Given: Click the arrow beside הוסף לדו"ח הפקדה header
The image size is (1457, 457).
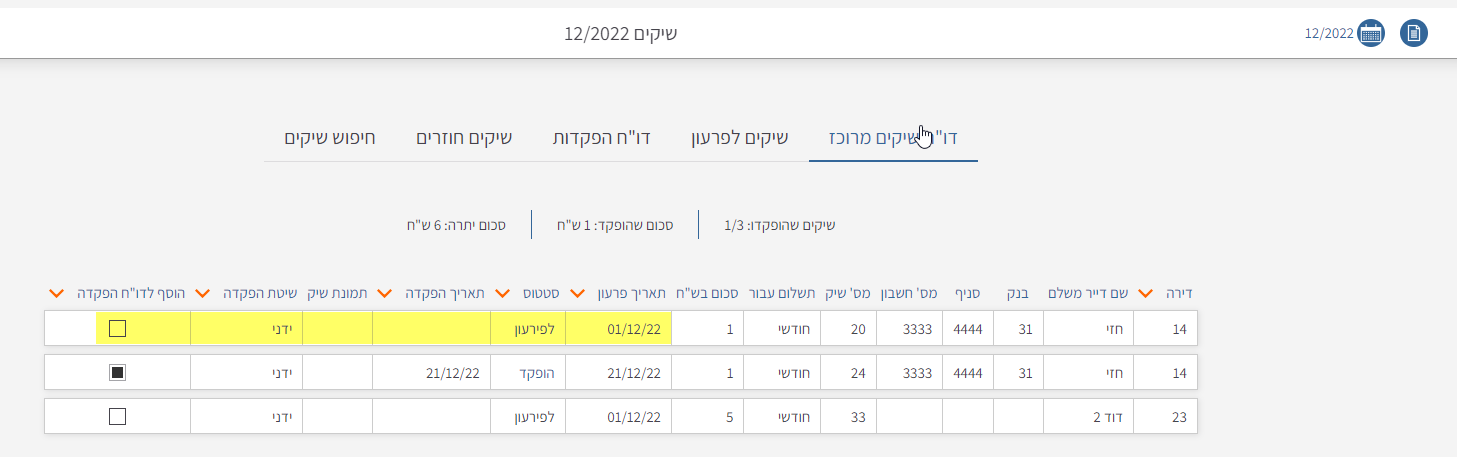Looking at the screenshot, I should (56, 293).
